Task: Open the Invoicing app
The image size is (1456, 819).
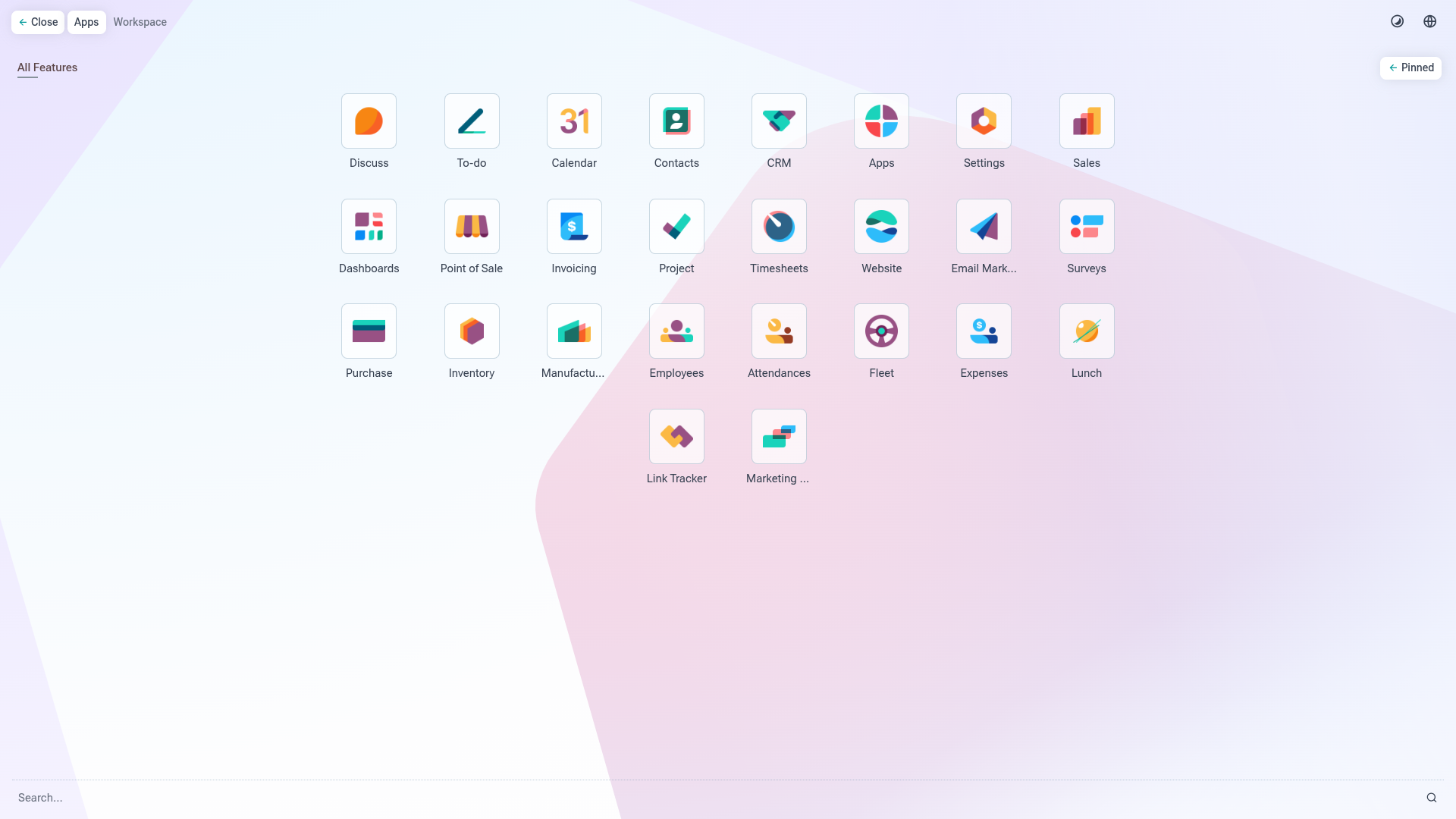Action: tap(574, 227)
